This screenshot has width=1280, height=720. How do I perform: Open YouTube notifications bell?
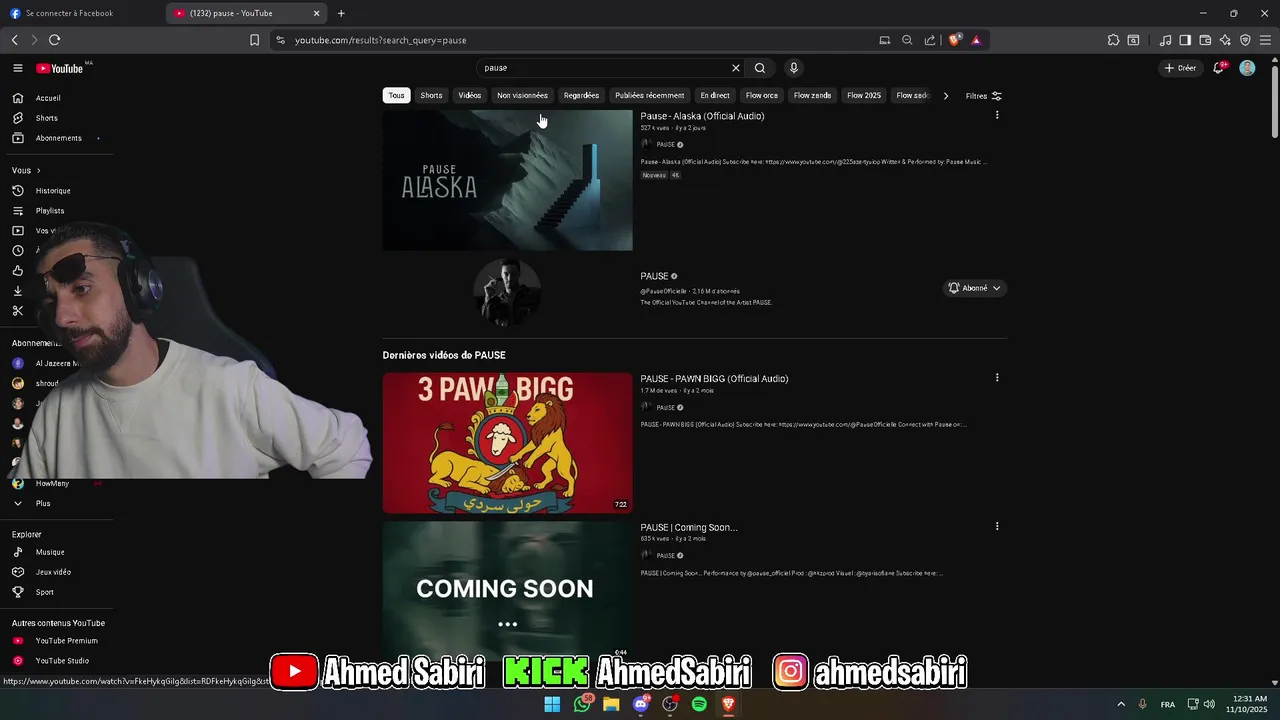point(1218,68)
